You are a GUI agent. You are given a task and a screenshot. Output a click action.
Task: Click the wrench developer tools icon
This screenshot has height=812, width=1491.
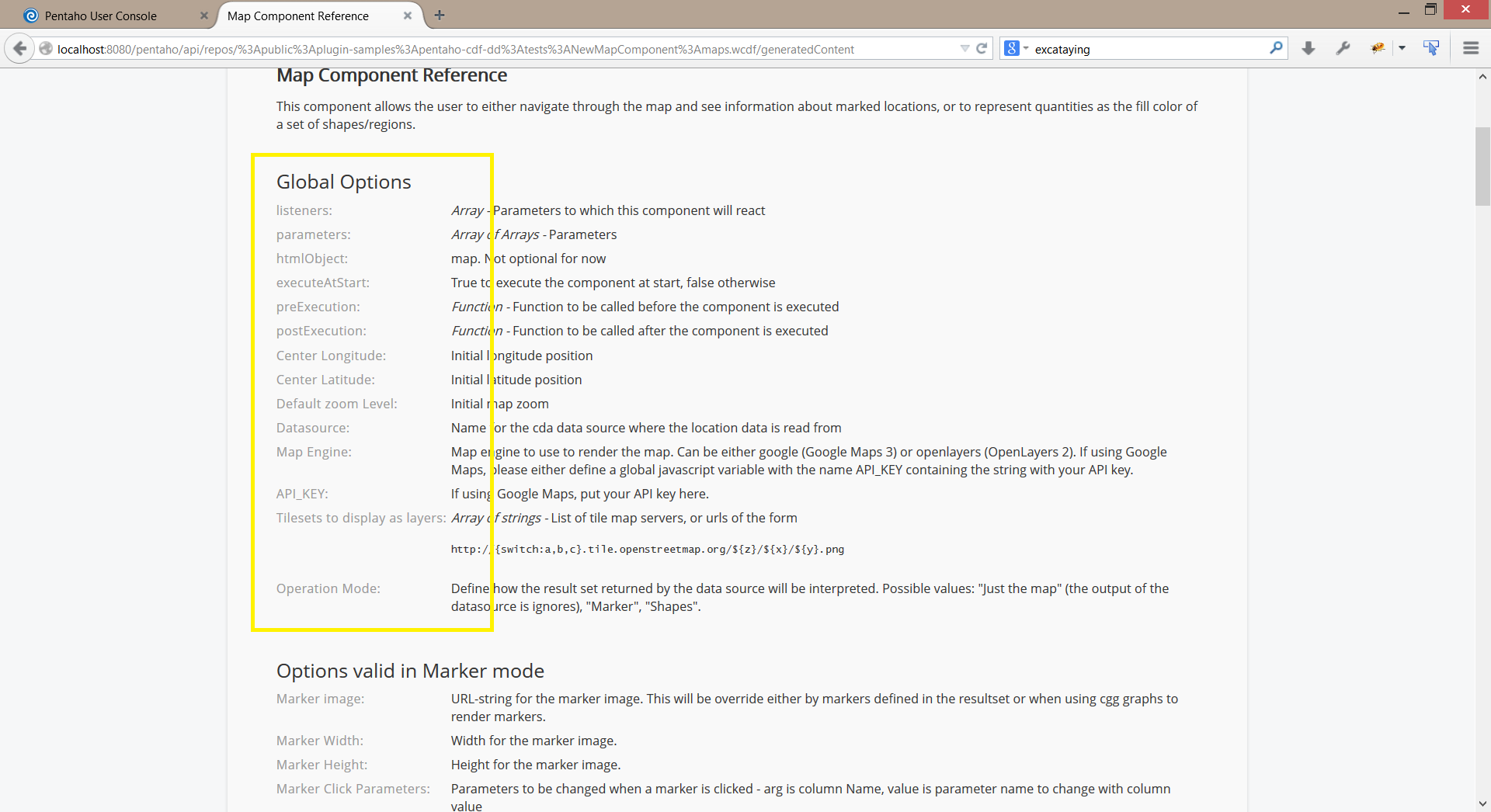tap(1343, 48)
